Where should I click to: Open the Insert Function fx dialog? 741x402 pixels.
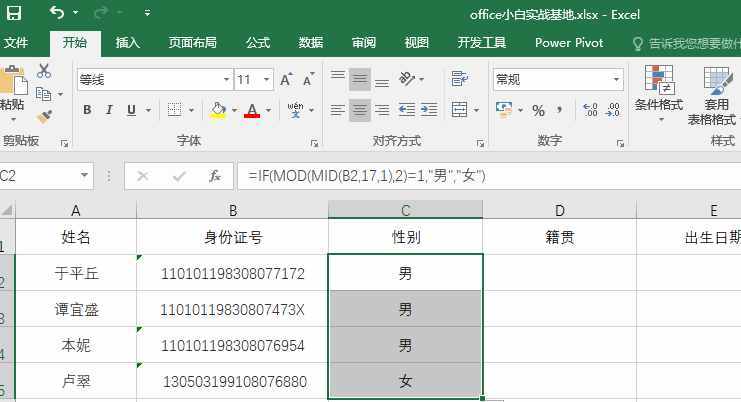point(215,176)
